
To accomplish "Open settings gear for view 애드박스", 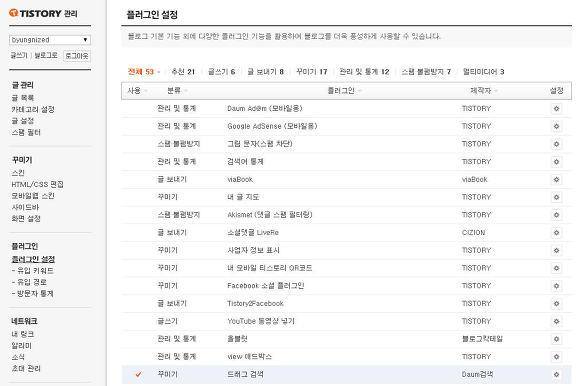I will (x=556, y=357).
